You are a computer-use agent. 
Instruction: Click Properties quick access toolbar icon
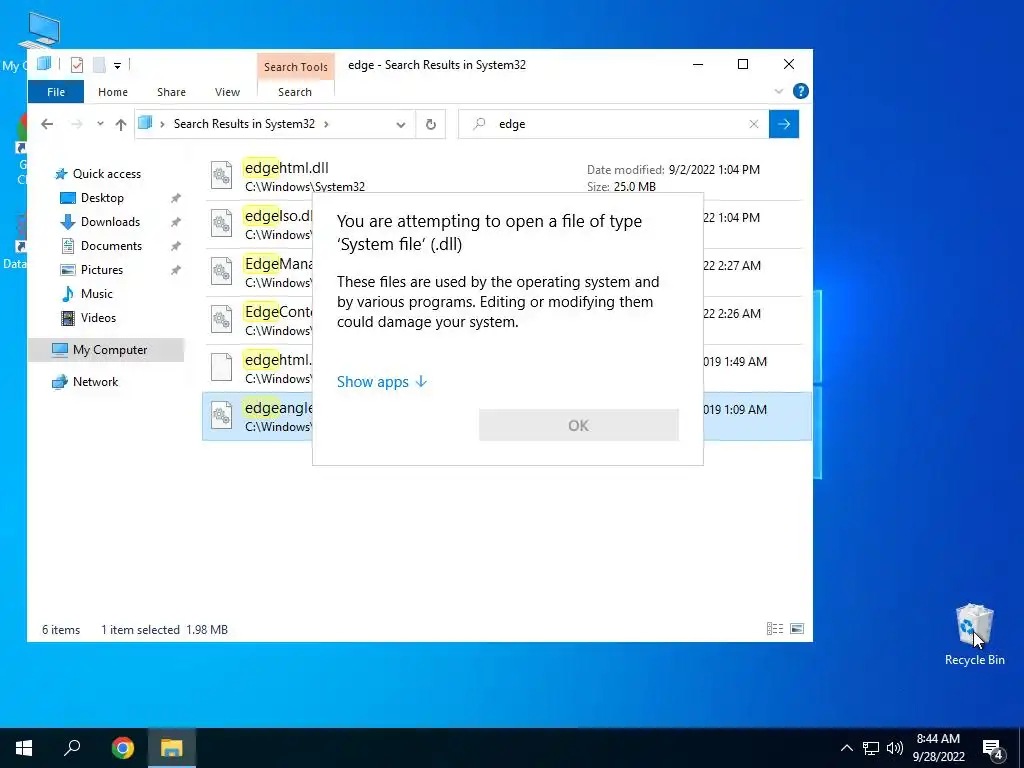77,65
